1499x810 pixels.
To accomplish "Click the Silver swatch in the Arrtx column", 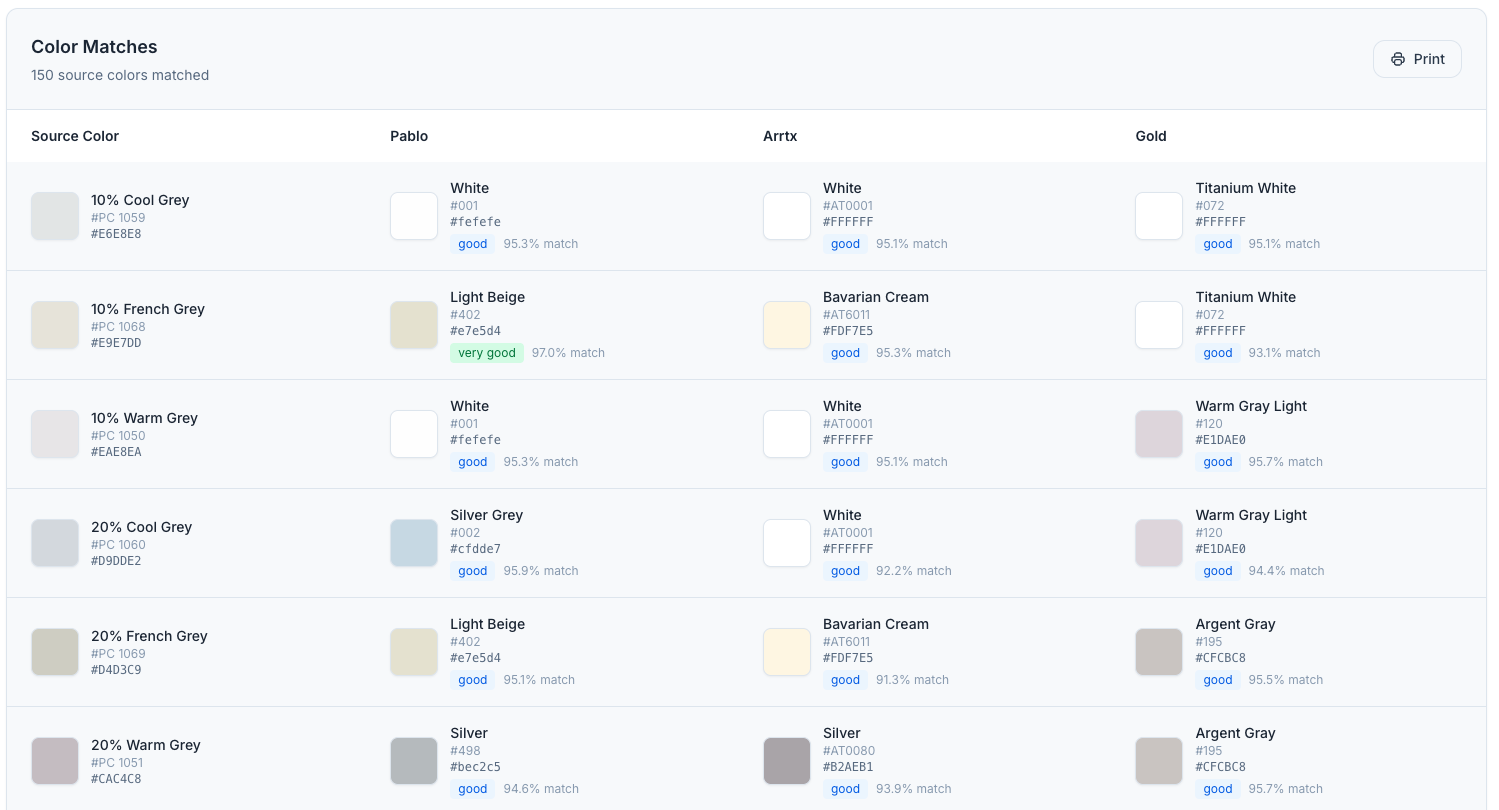I will tap(786, 761).
